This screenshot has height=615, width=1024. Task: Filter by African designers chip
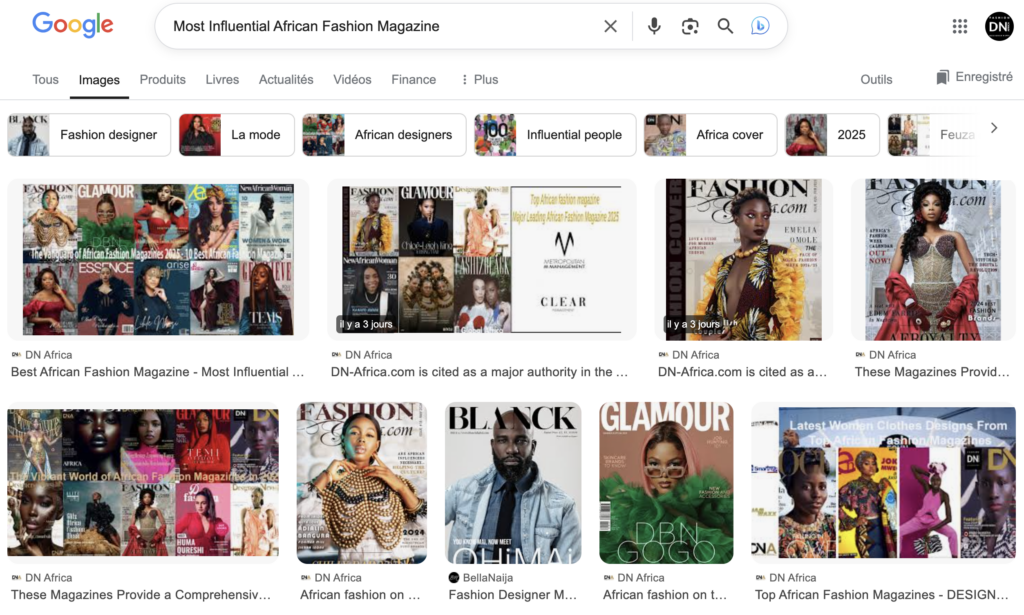[x=384, y=134]
